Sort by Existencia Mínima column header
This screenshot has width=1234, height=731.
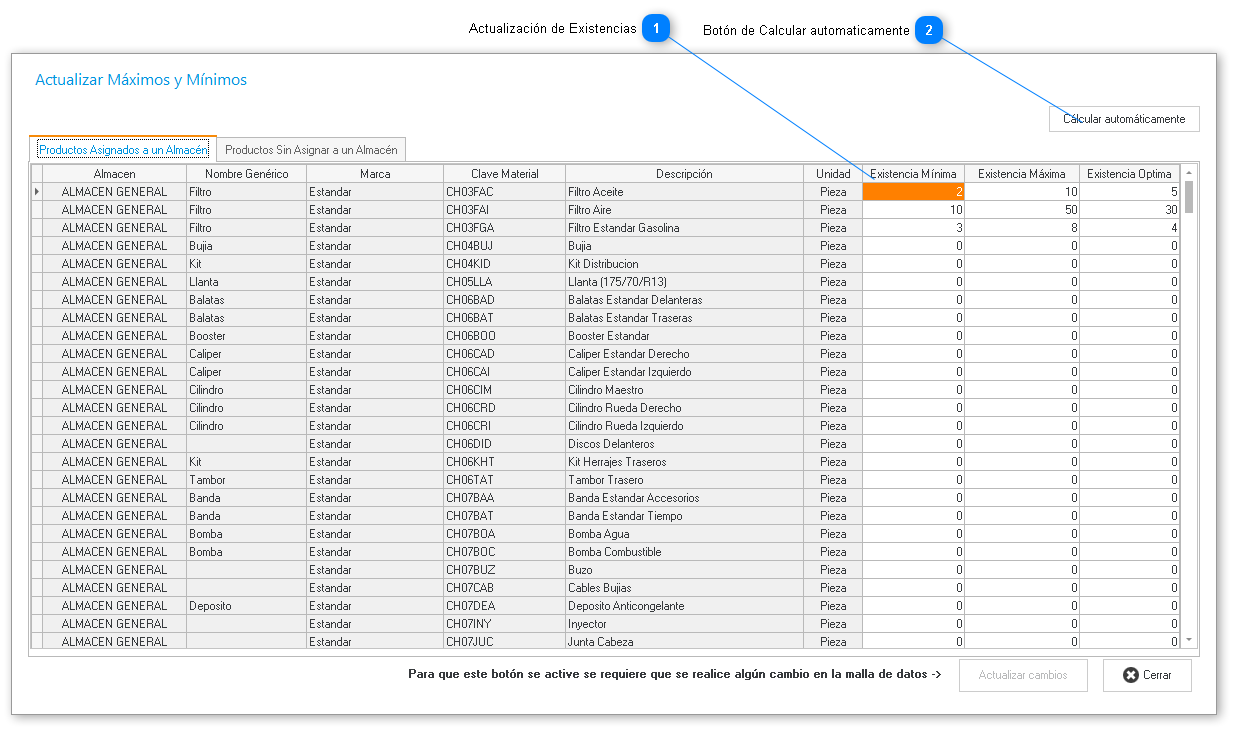click(x=913, y=174)
